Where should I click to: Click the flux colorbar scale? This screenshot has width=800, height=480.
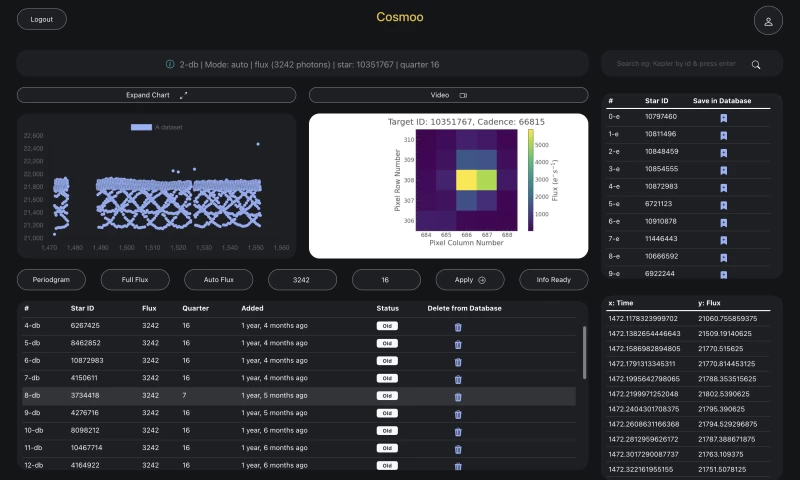click(x=532, y=179)
